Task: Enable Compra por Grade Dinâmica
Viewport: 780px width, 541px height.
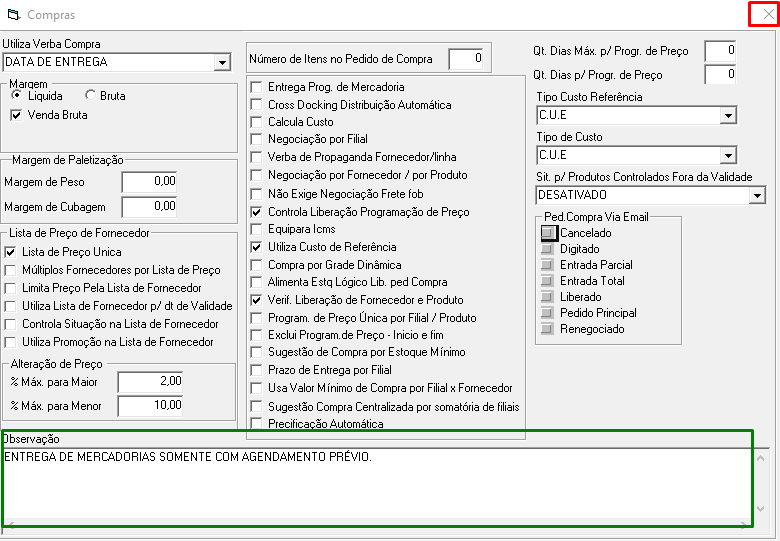Action: coord(257,265)
